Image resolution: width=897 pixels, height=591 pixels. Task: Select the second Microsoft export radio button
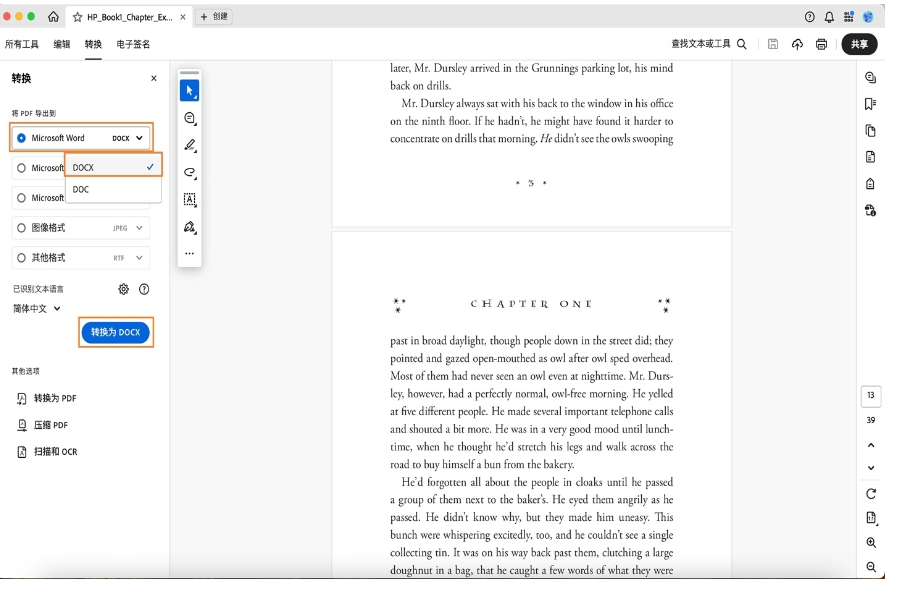pos(22,168)
